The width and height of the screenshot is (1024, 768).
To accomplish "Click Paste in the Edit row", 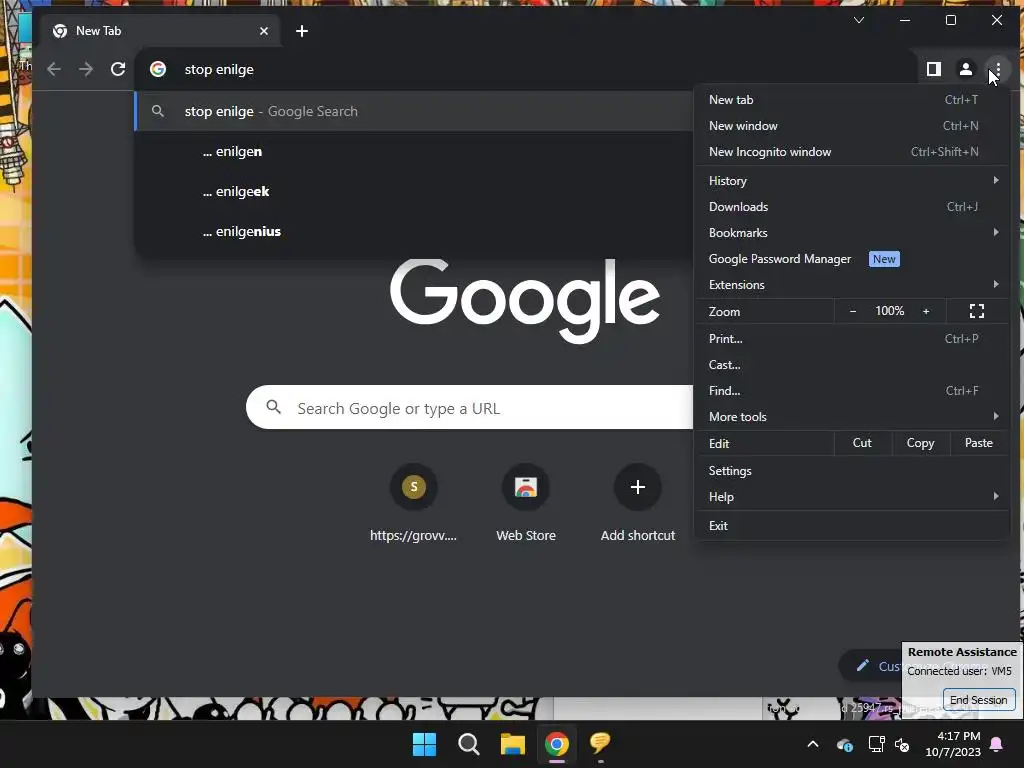I will tap(978, 443).
